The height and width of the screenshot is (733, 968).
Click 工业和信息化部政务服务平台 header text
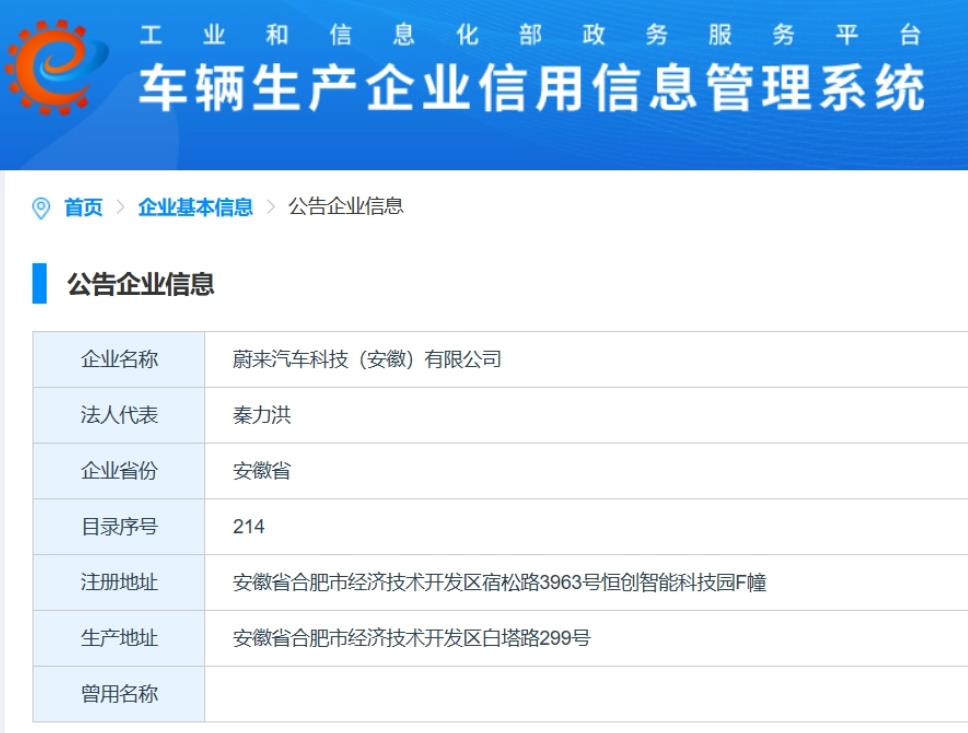(530, 35)
